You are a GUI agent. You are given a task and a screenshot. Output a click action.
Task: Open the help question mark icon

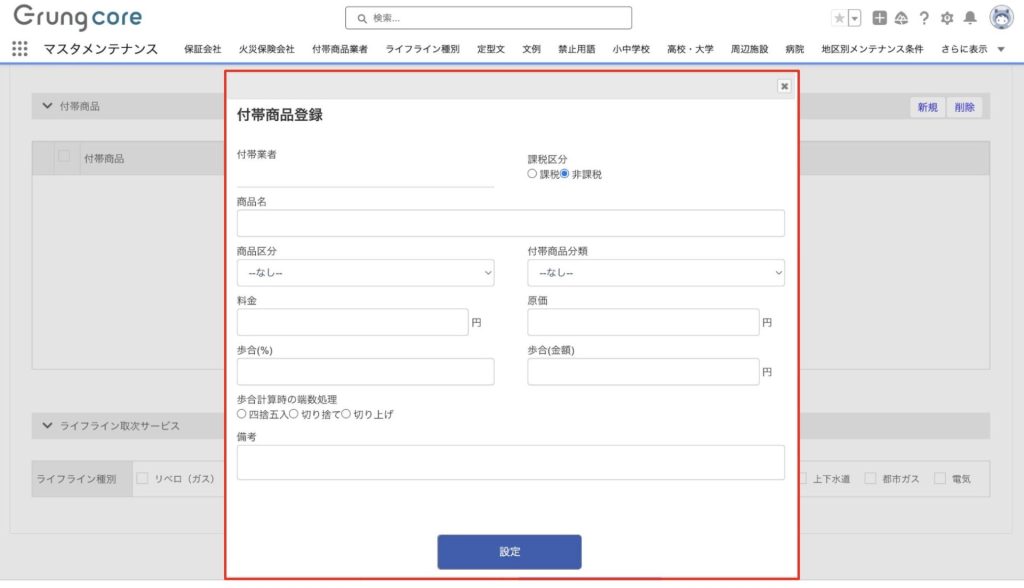tap(924, 18)
